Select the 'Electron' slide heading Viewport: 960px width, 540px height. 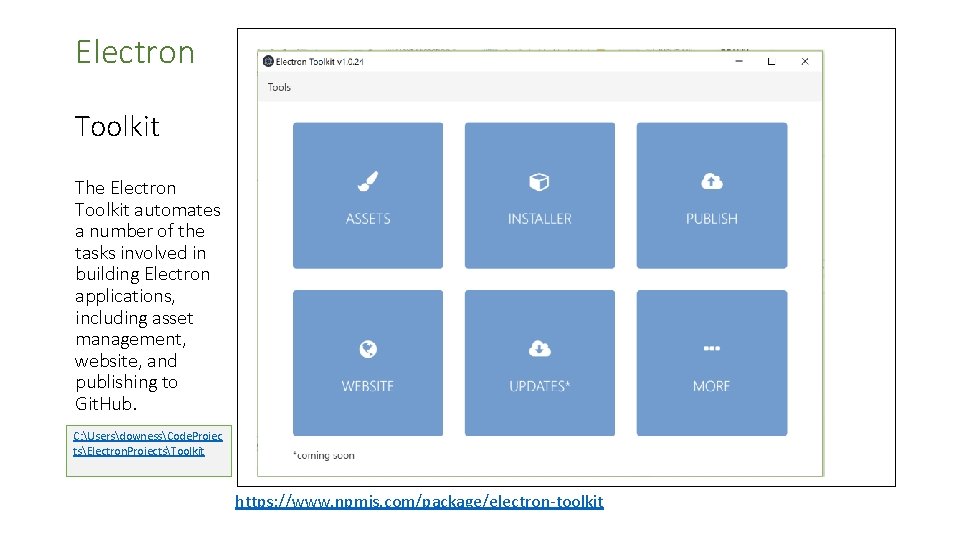click(135, 52)
